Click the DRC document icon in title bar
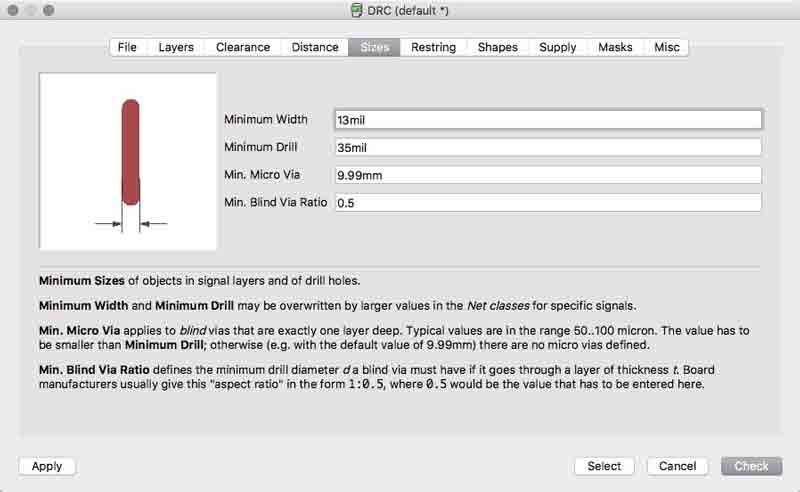This screenshot has height=492, width=800. tap(357, 10)
